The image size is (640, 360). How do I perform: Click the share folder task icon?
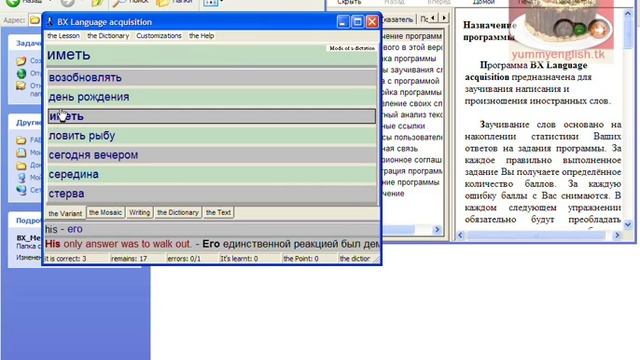21,86
